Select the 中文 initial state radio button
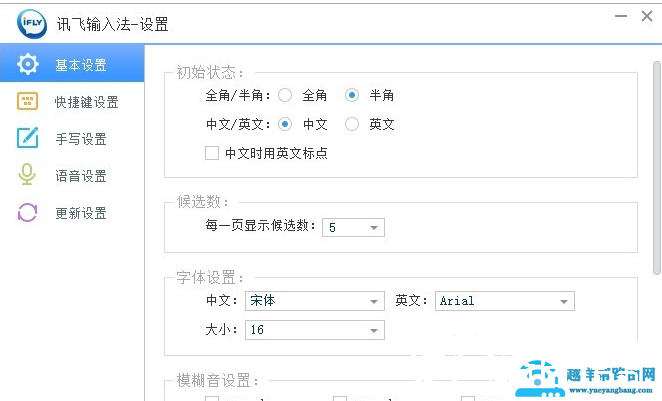This screenshot has height=401, width=662. (285, 124)
